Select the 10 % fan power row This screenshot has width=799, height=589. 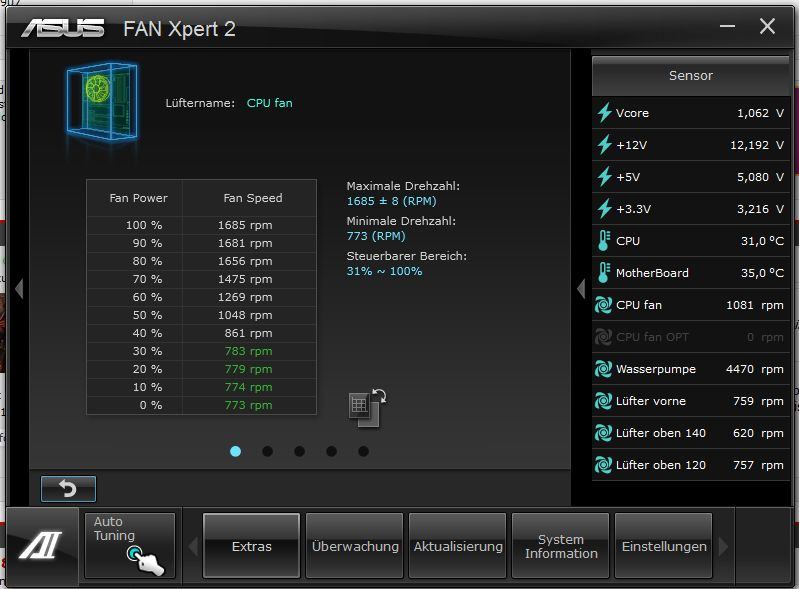click(x=201, y=387)
